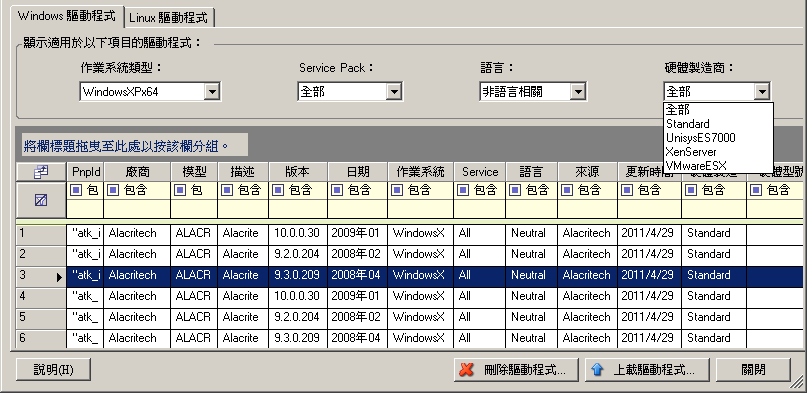Viewport: 807px width, 393px height.
Task: Sort by 來源 column header
Action: click(587, 172)
